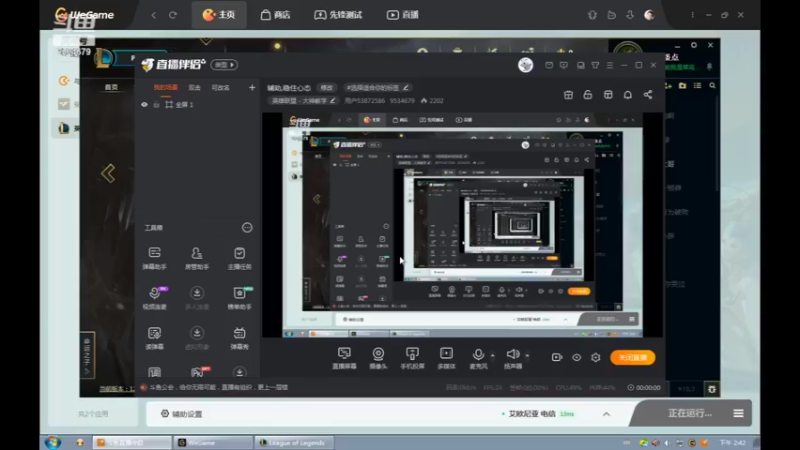Screen dimensions: 800x450
Task: Open WeGame 商店 tab
Action: [276, 15]
